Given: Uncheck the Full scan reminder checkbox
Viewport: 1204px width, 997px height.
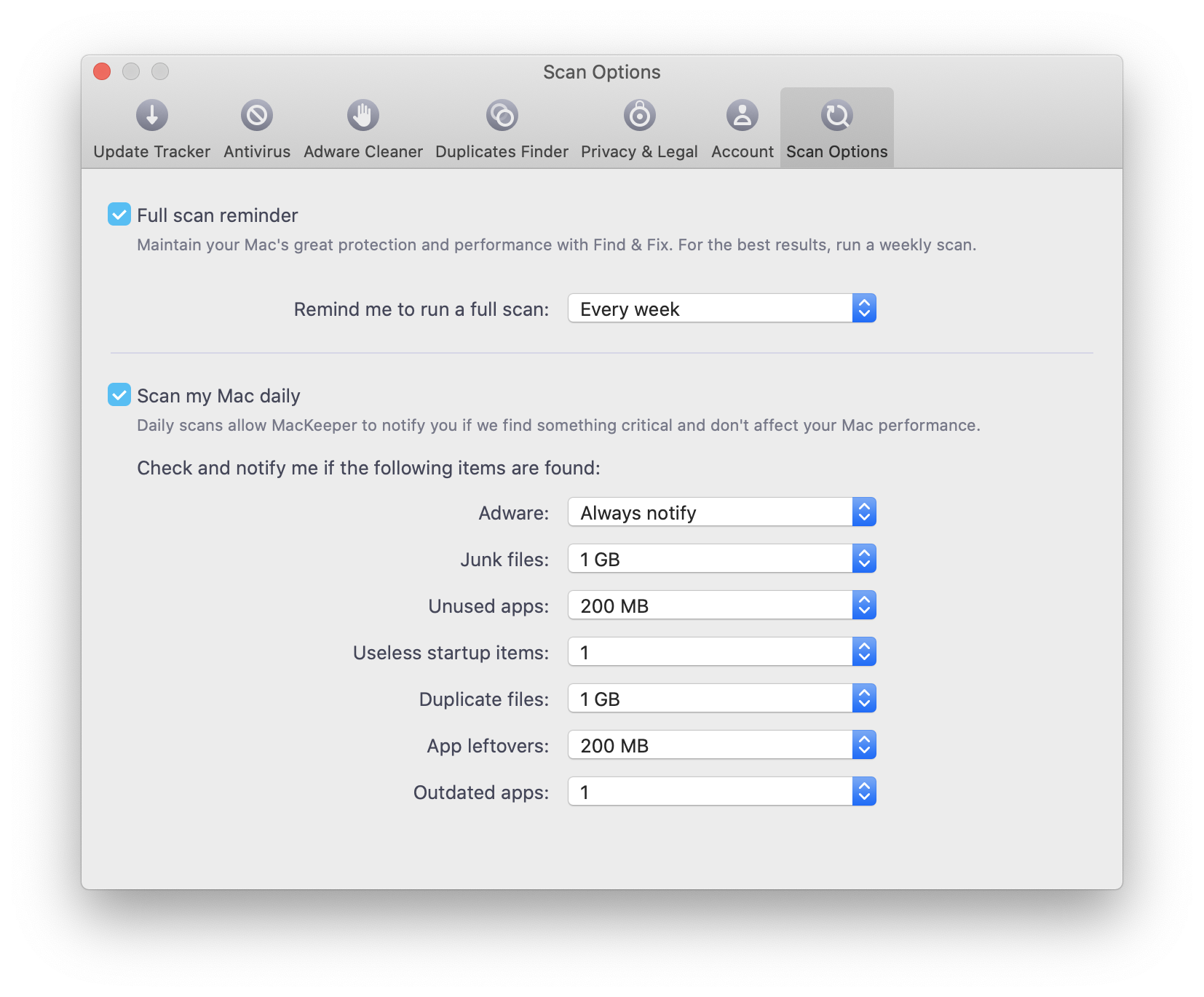Looking at the screenshot, I should point(119,215).
